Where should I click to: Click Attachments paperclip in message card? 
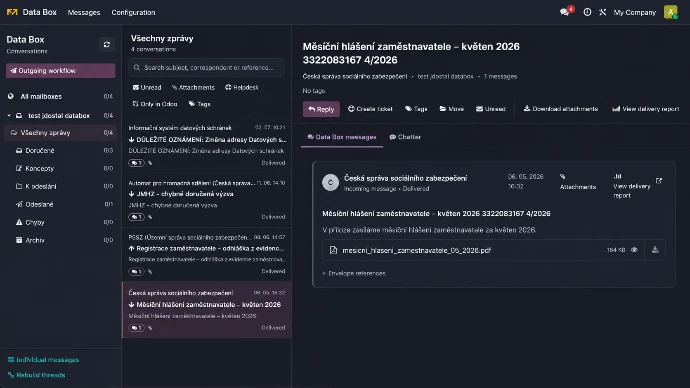pyautogui.click(x=577, y=182)
